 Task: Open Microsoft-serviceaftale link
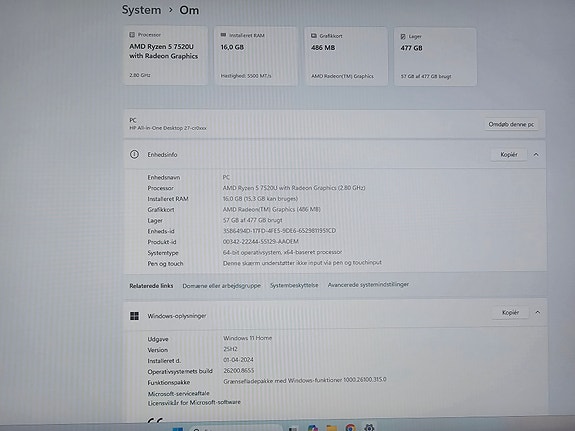pos(179,393)
